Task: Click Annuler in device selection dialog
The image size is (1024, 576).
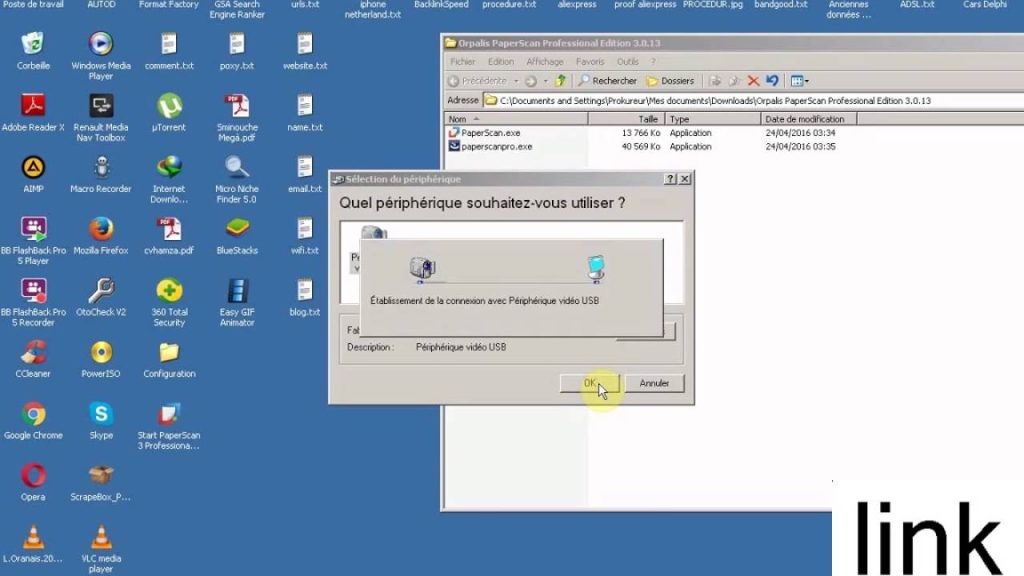Action: click(654, 383)
